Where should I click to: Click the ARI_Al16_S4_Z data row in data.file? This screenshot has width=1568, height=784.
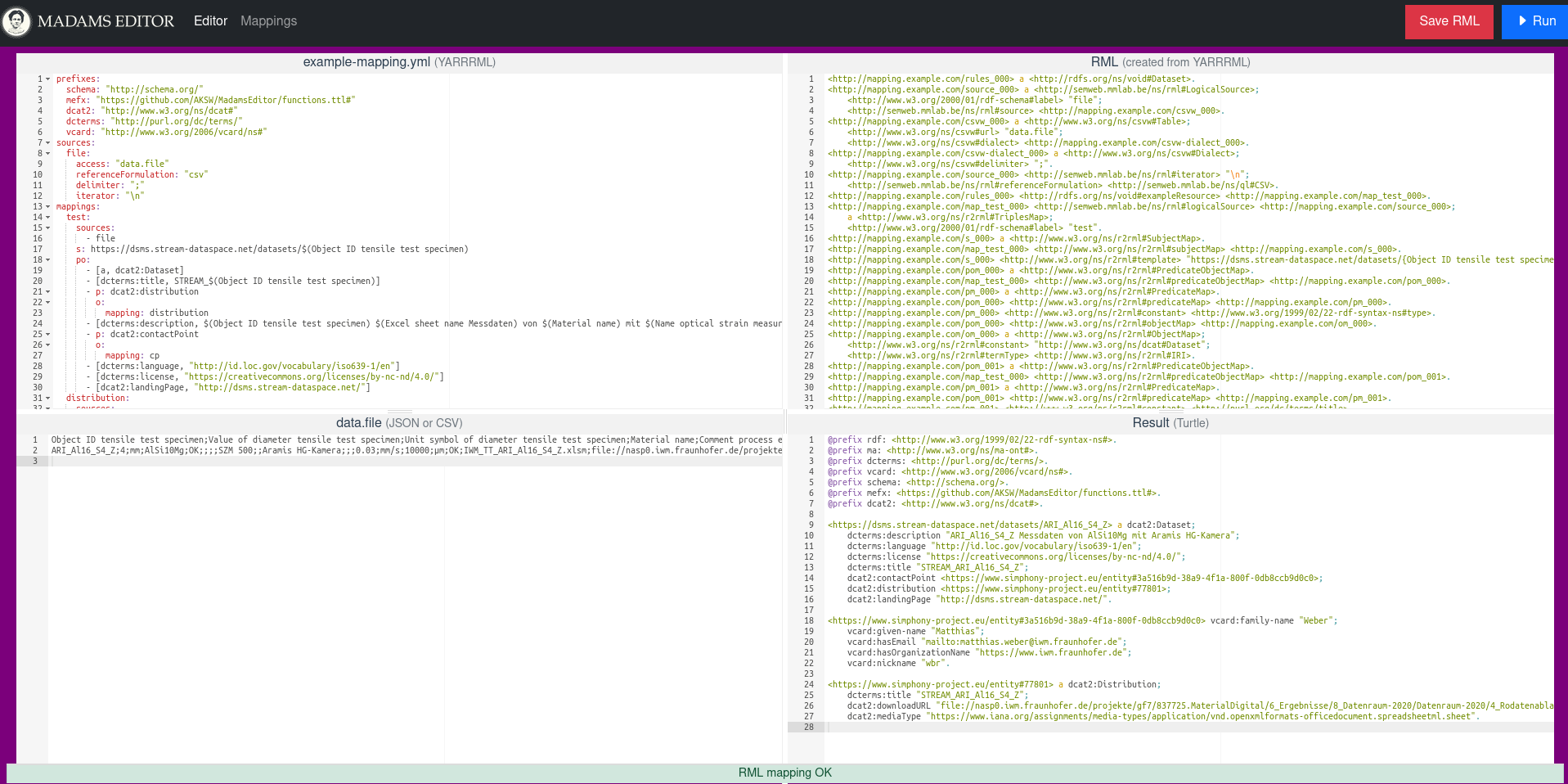[x=415, y=451]
